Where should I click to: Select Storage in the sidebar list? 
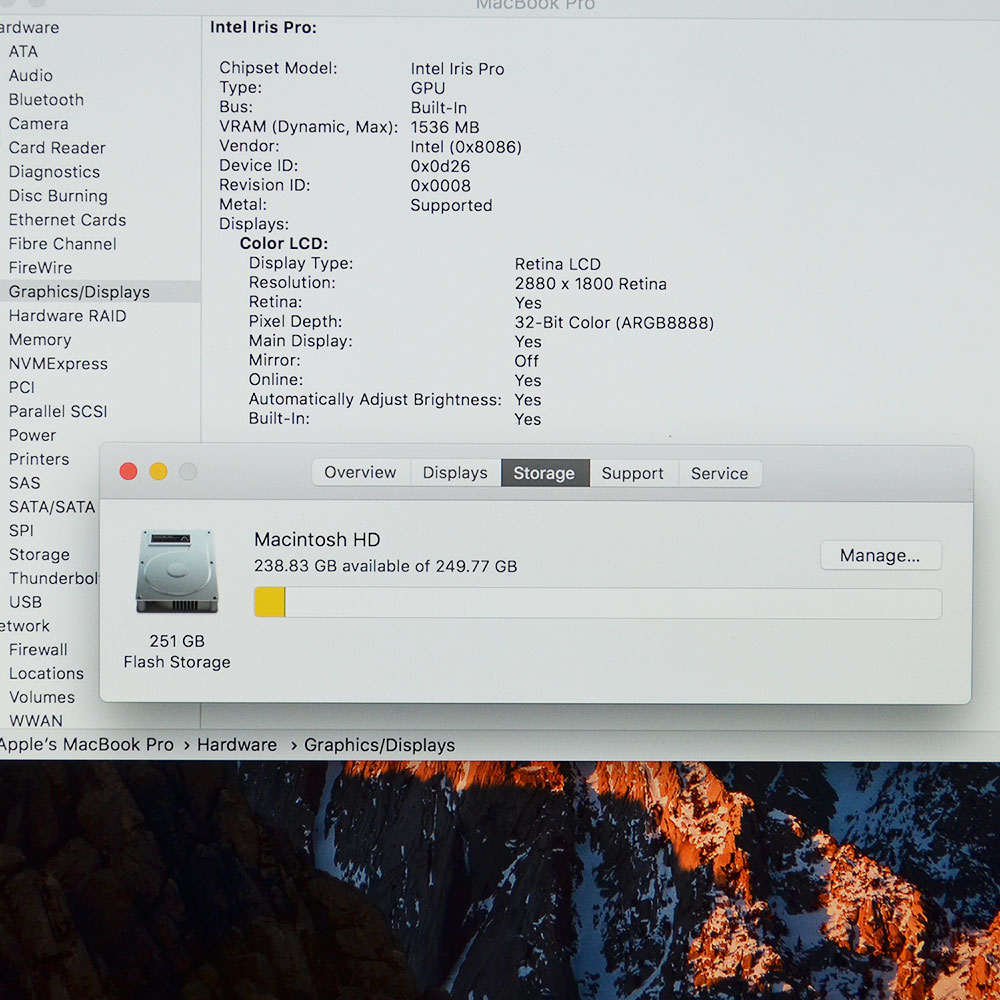point(39,555)
